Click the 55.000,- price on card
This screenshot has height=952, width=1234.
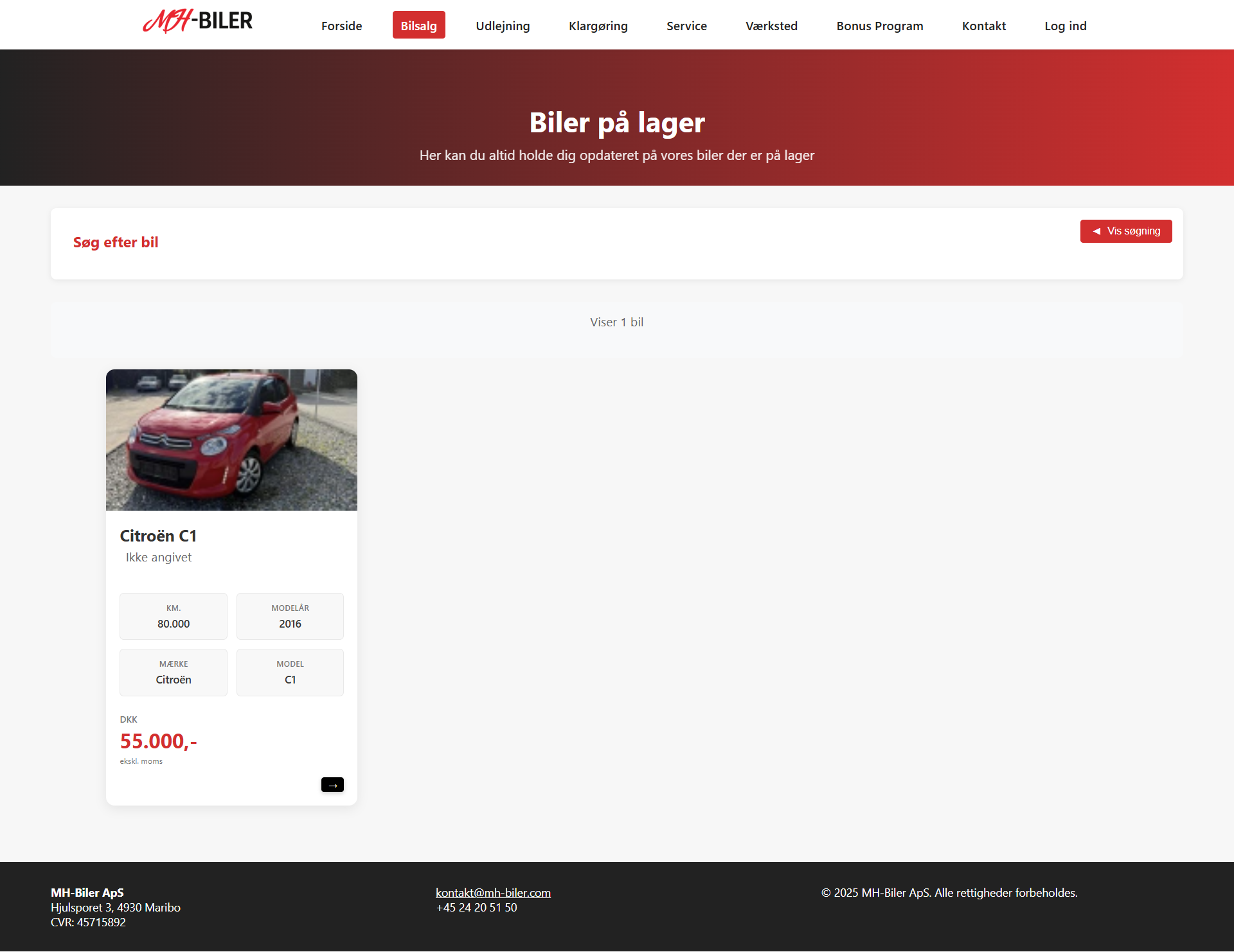[x=158, y=741]
